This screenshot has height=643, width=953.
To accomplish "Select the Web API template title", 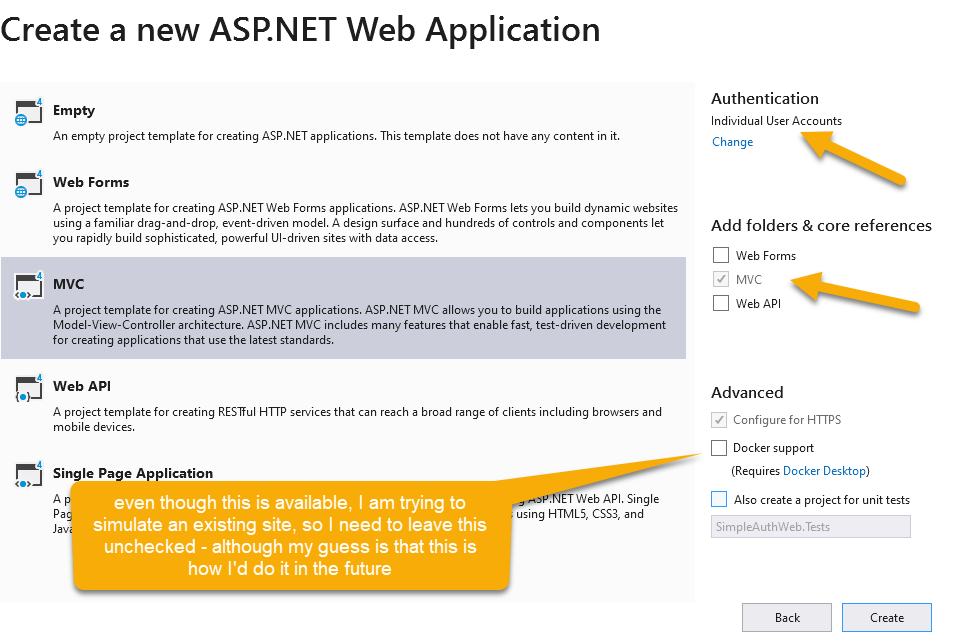I will 82,387.
